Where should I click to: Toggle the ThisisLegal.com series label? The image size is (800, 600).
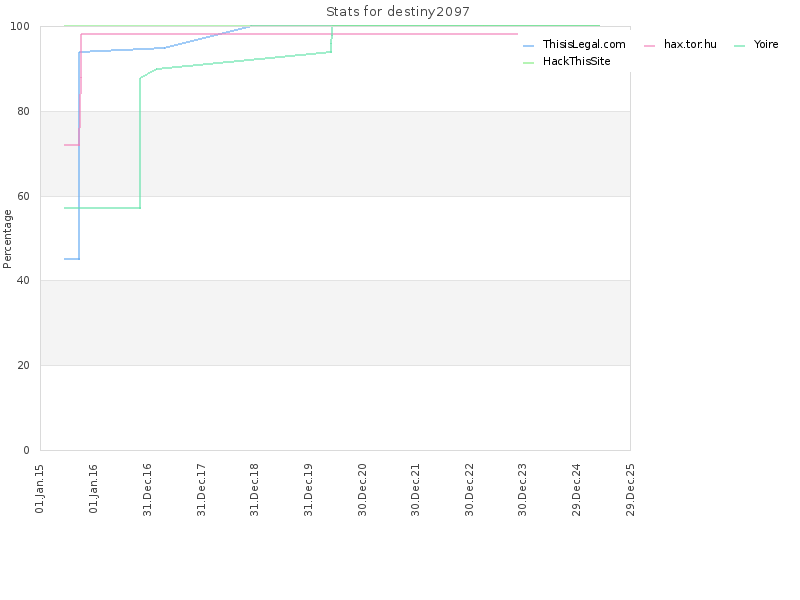click(x=584, y=44)
